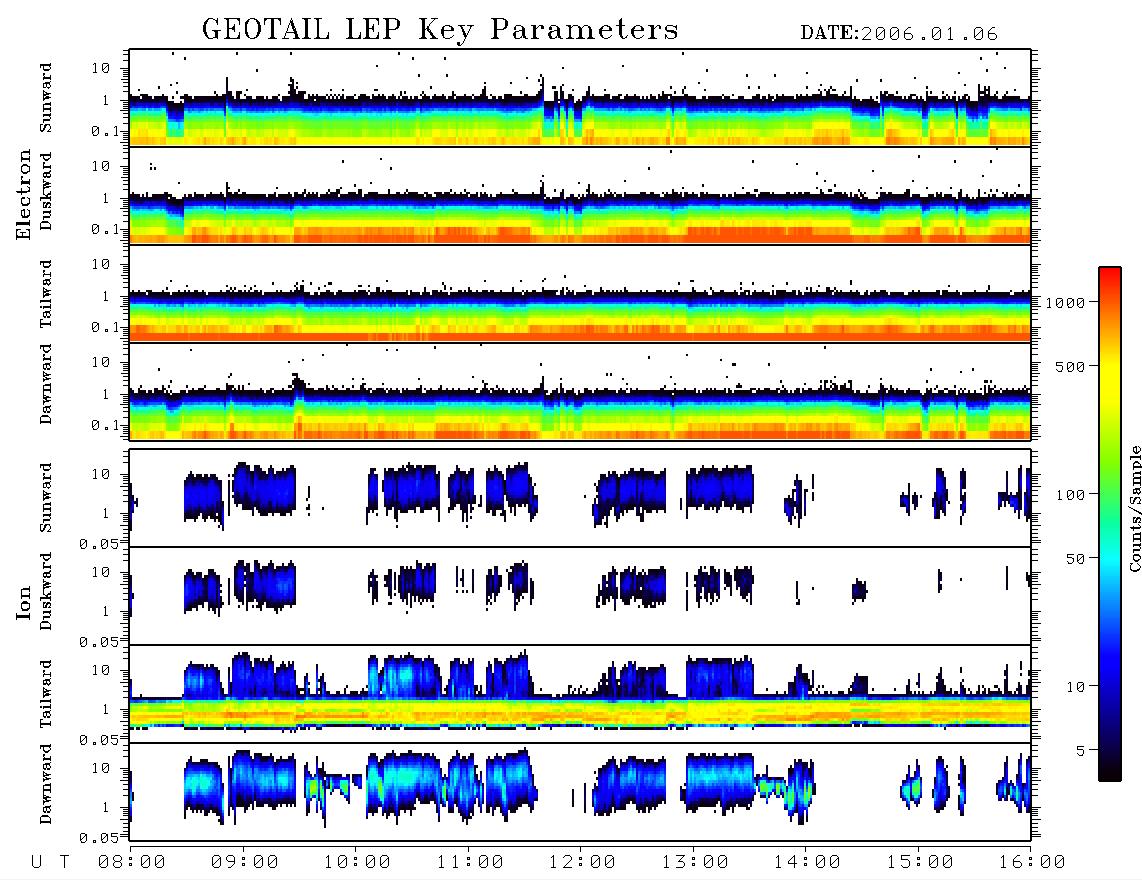Click the Electron Duskward spectrogram panel
The image size is (1142, 880).
[580, 195]
